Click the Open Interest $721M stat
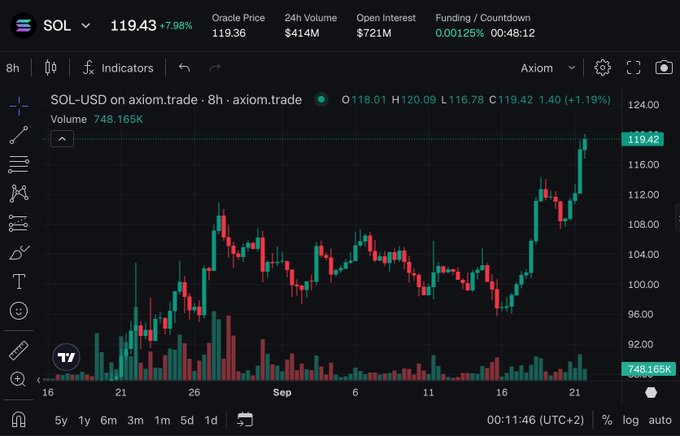This screenshot has height=436, width=680. click(386, 26)
